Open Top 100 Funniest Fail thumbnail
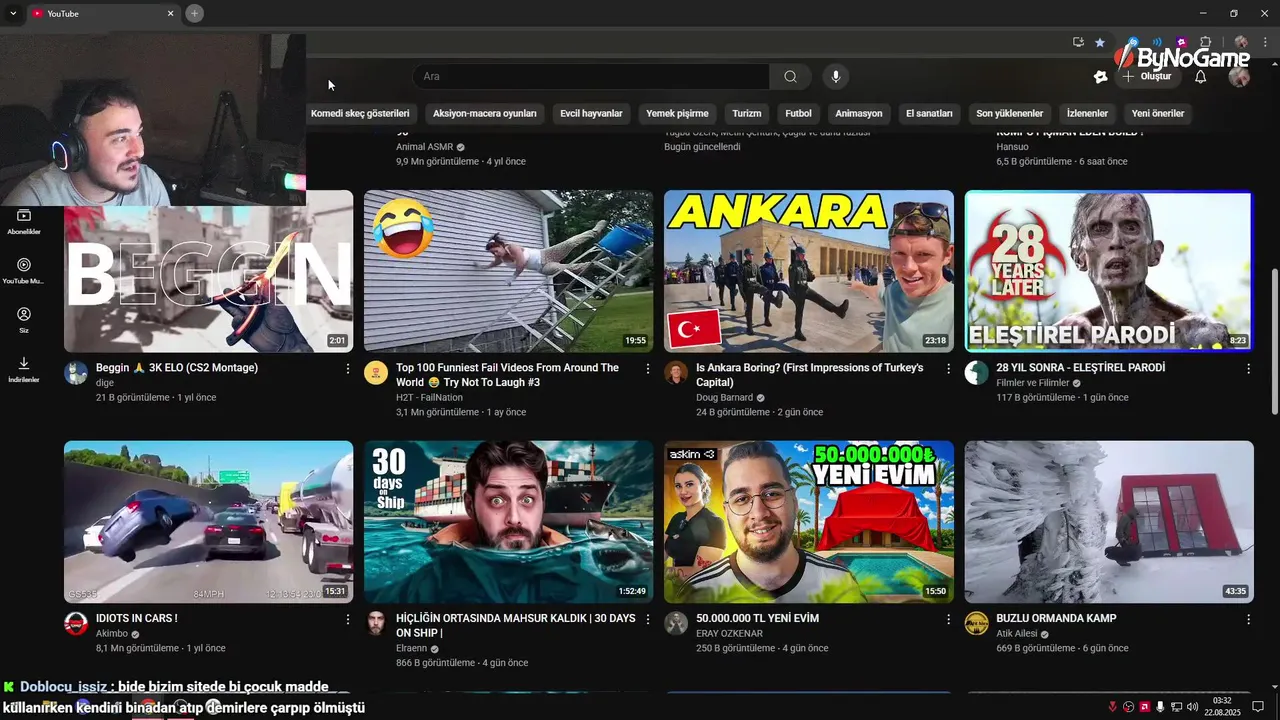Viewport: 1280px width, 720px height. [x=508, y=271]
